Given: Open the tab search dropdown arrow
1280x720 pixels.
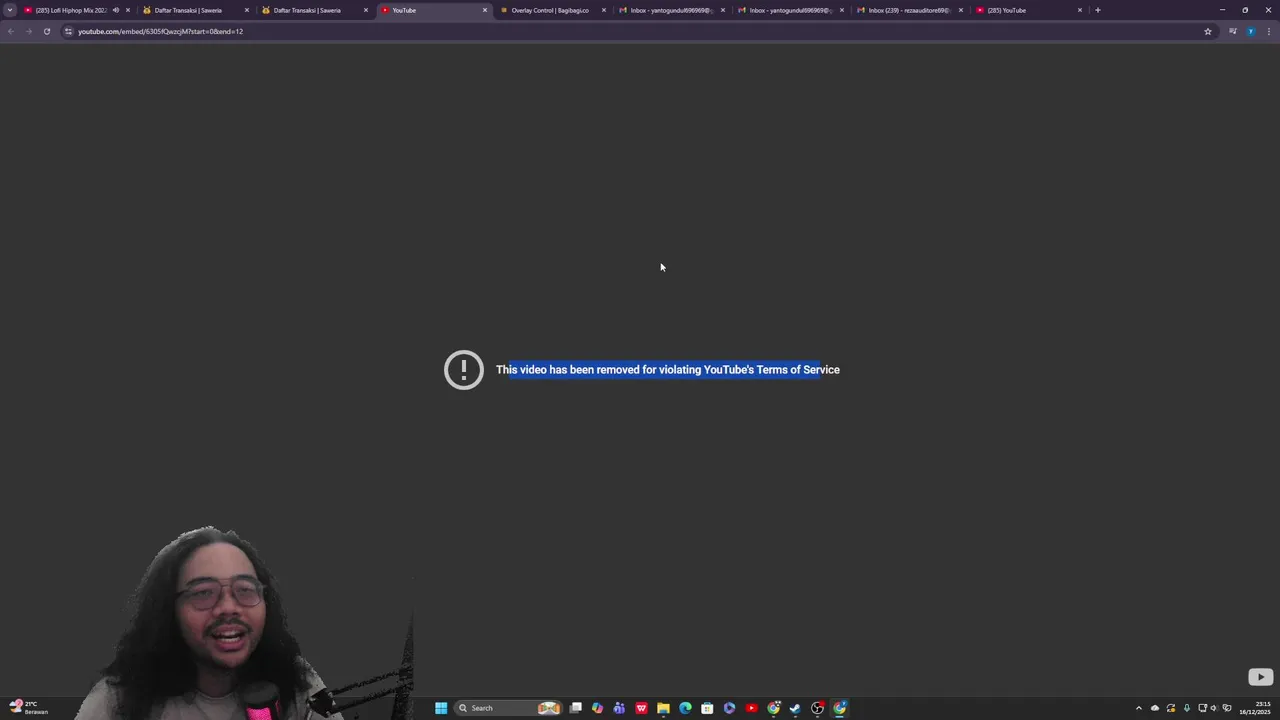Looking at the screenshot, I should tap(10, 10).
